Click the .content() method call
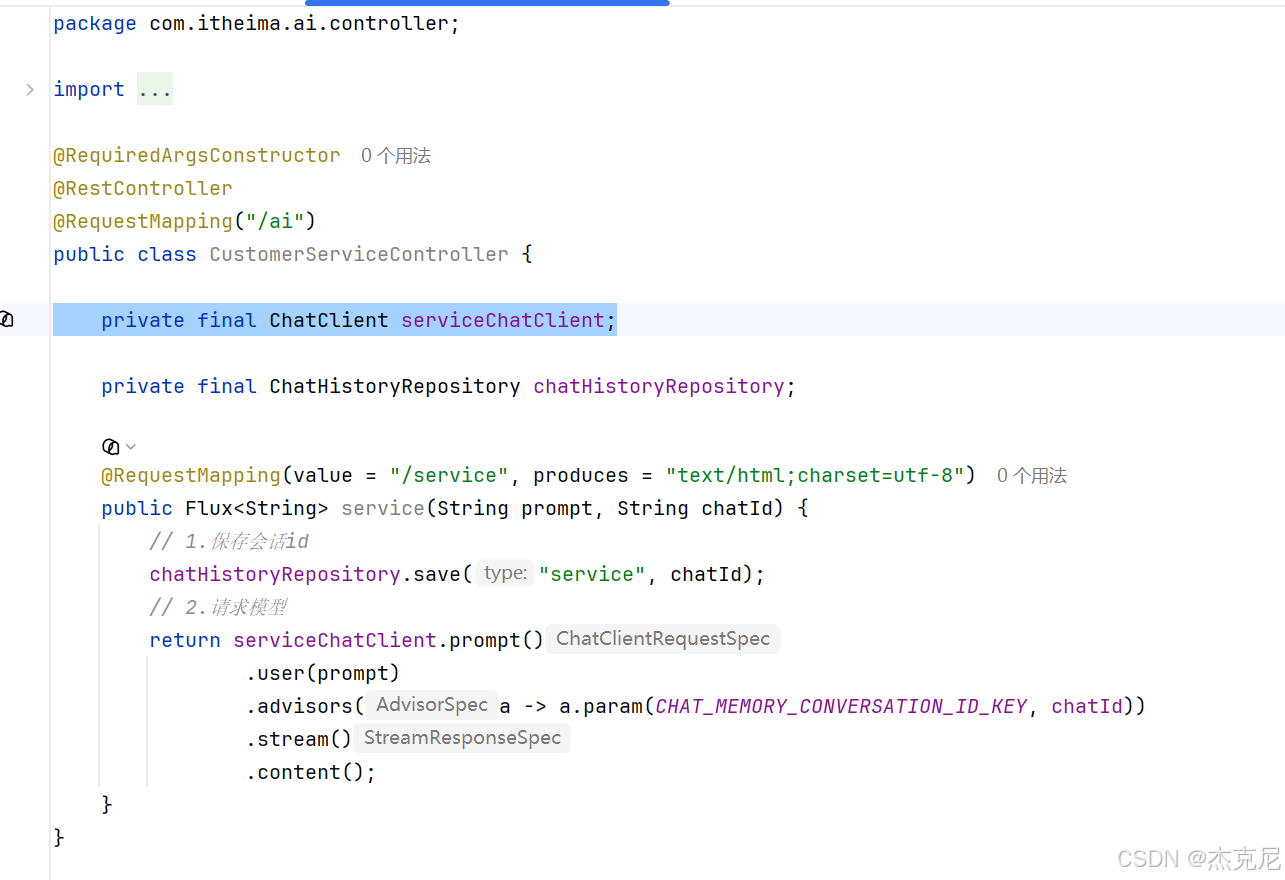 [311, 772]
